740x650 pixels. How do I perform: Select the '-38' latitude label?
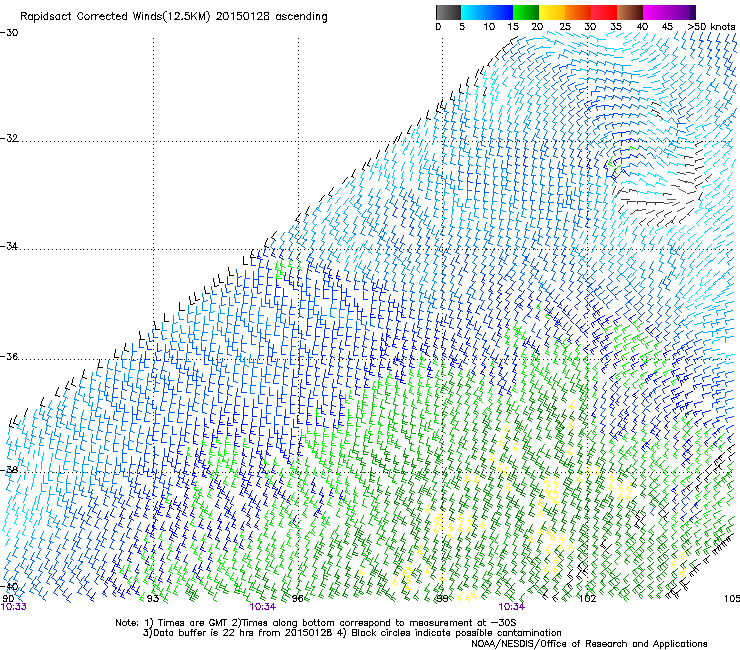pyautogui.click(x=9, y=470)
